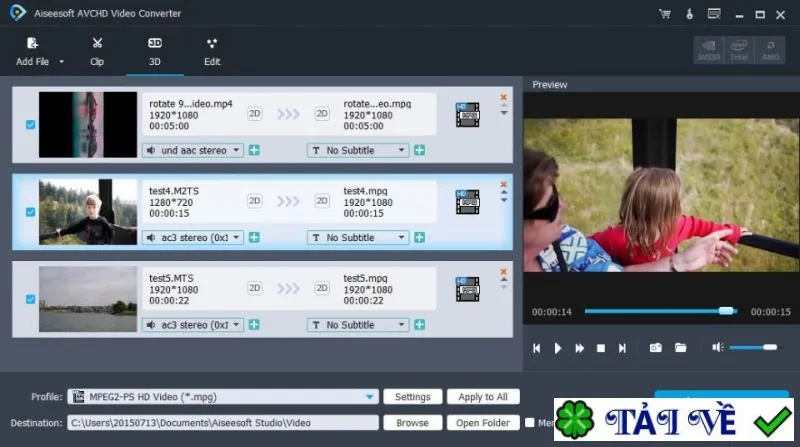Expand the Add File dropdown arrow
Viewport: 800px width, 447px height.
coord(61,62)
